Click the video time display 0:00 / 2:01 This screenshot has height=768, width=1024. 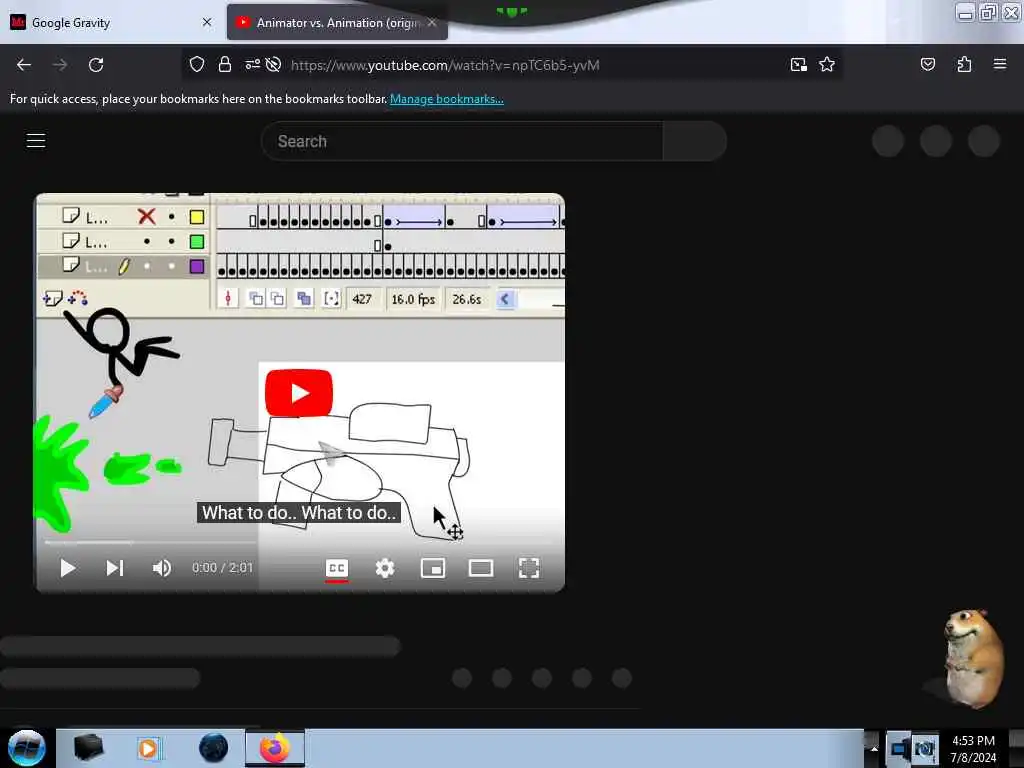click(222, 568)
